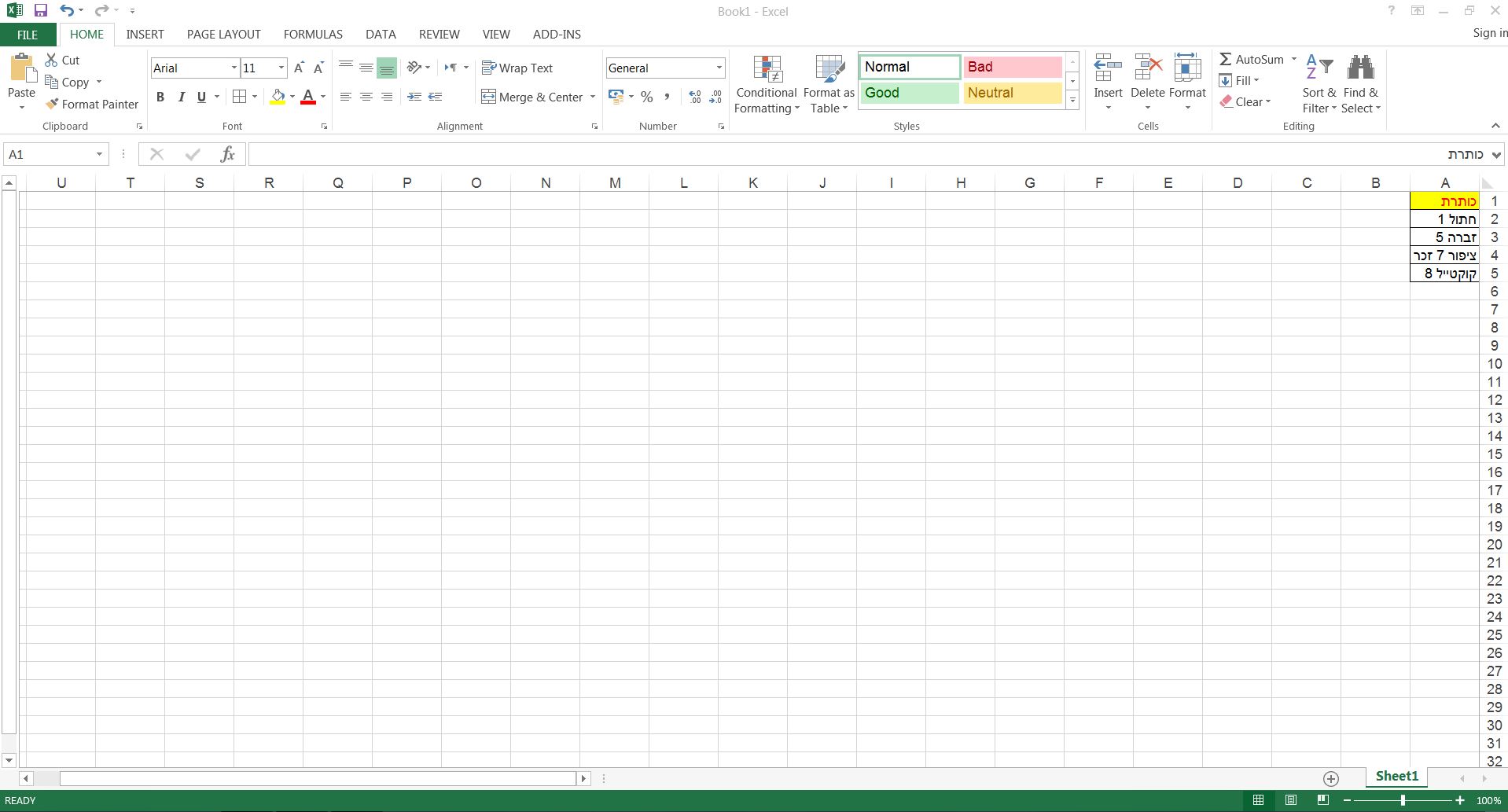The width and height of the screenshot is (1508, 812).
Task: Toggle Wrap Text
Action: click(517, 68)
